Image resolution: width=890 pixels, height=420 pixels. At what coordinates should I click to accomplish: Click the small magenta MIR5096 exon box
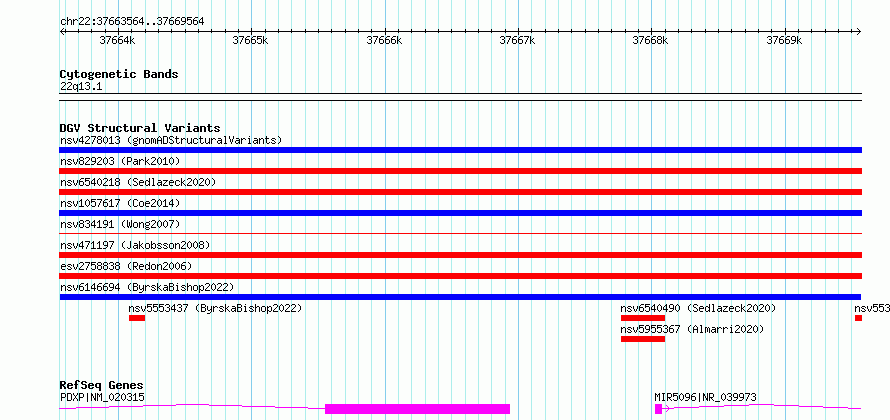[x=658, y=409]
